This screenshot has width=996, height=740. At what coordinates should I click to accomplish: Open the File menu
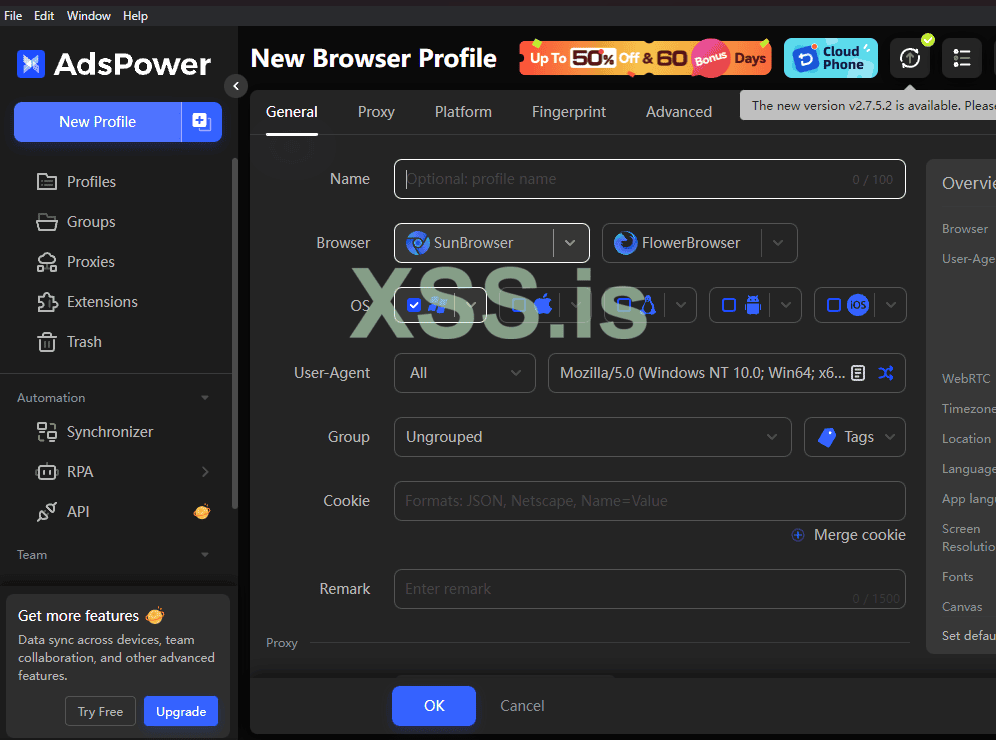tap(13, 16)
